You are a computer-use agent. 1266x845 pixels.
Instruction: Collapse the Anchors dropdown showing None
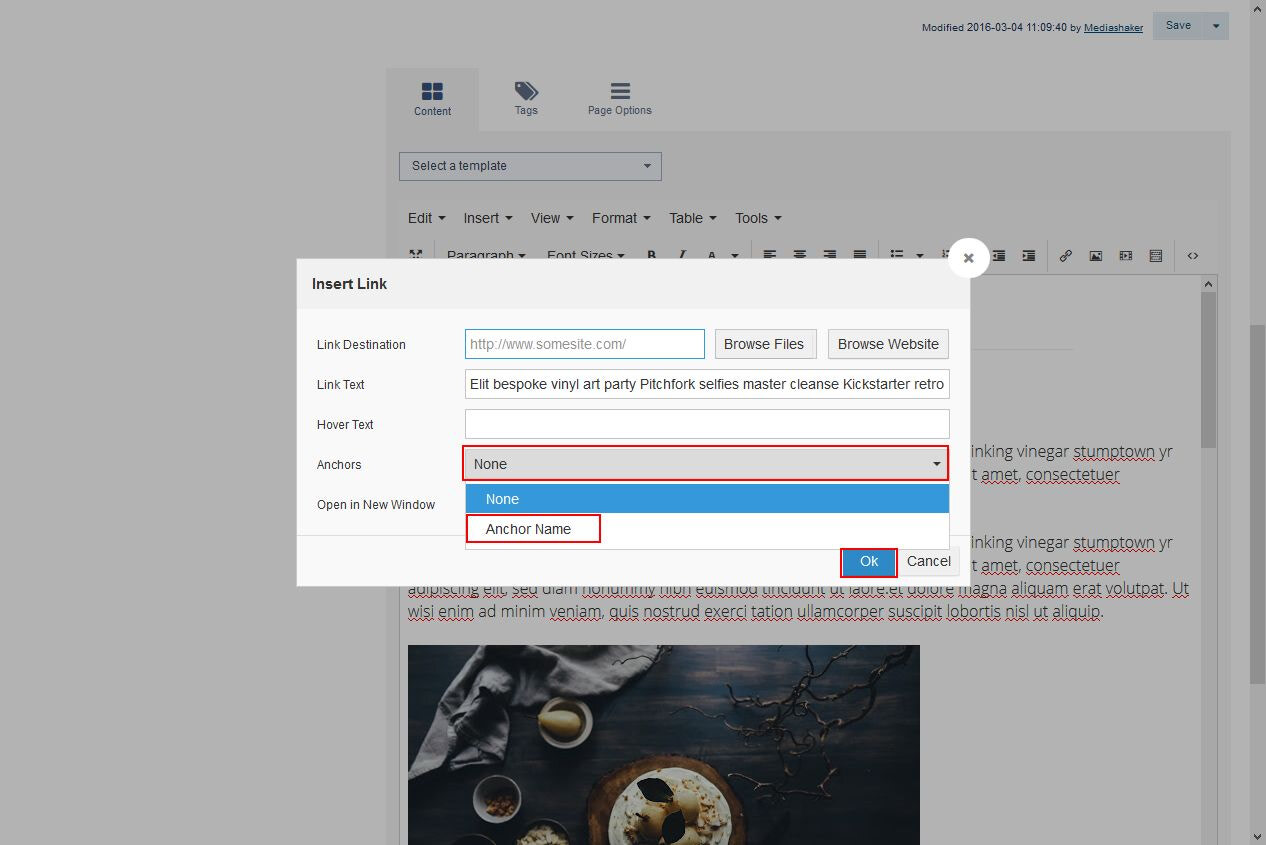click(706, 464)
